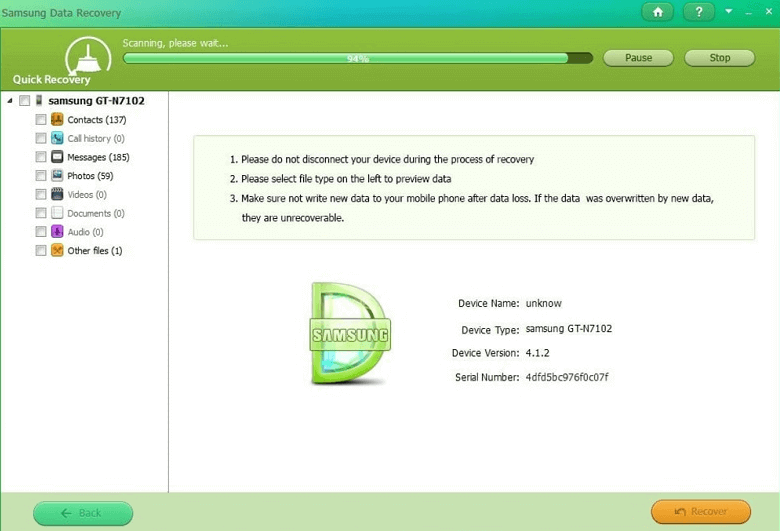Click the orange Other files icon

[57, 250]
